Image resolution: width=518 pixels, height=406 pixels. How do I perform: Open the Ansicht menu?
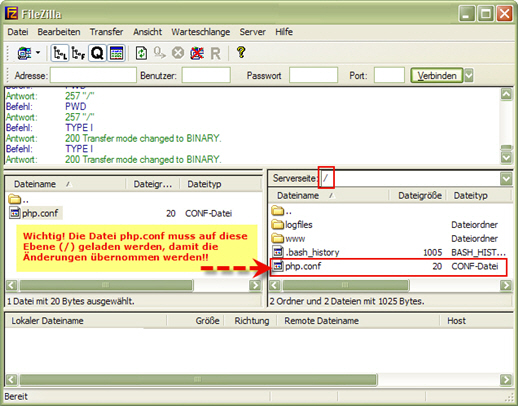click(147, 32)
